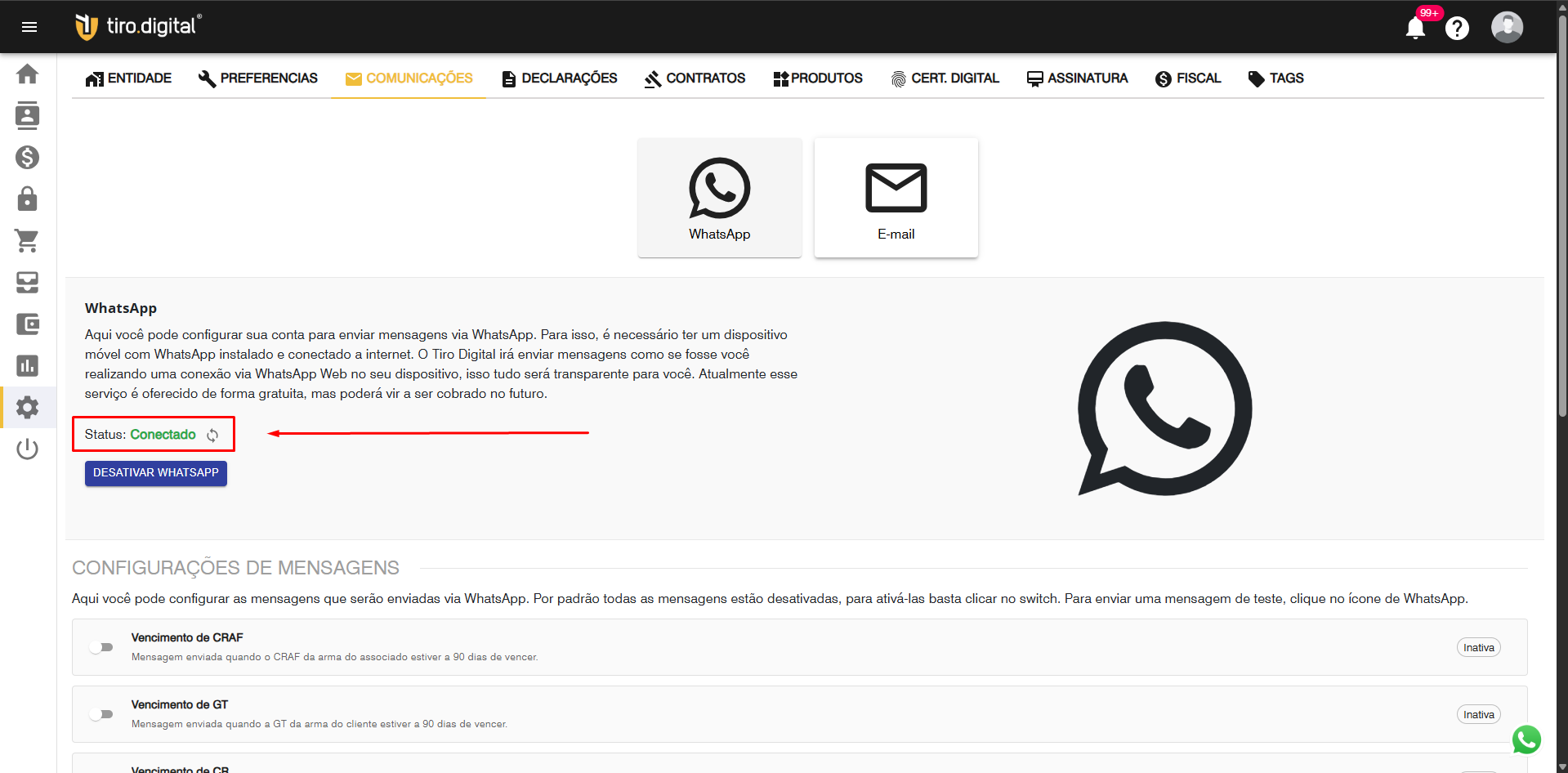
Task: Click the help question mark icon
Action: 1457,28
